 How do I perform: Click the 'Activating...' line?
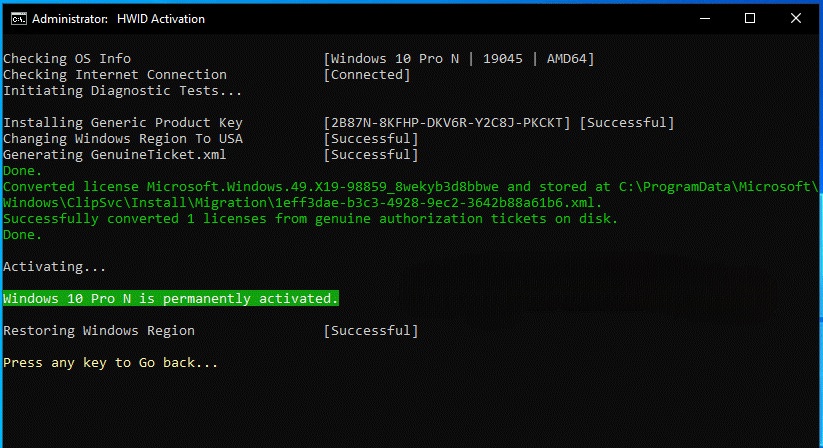pos(55,266)
